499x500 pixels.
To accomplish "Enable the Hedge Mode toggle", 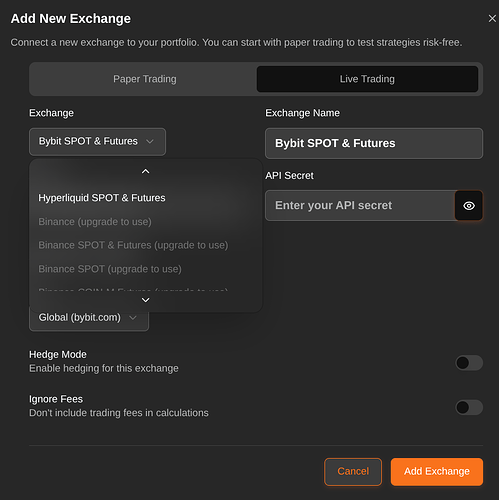I will click(x=469, y=363).
